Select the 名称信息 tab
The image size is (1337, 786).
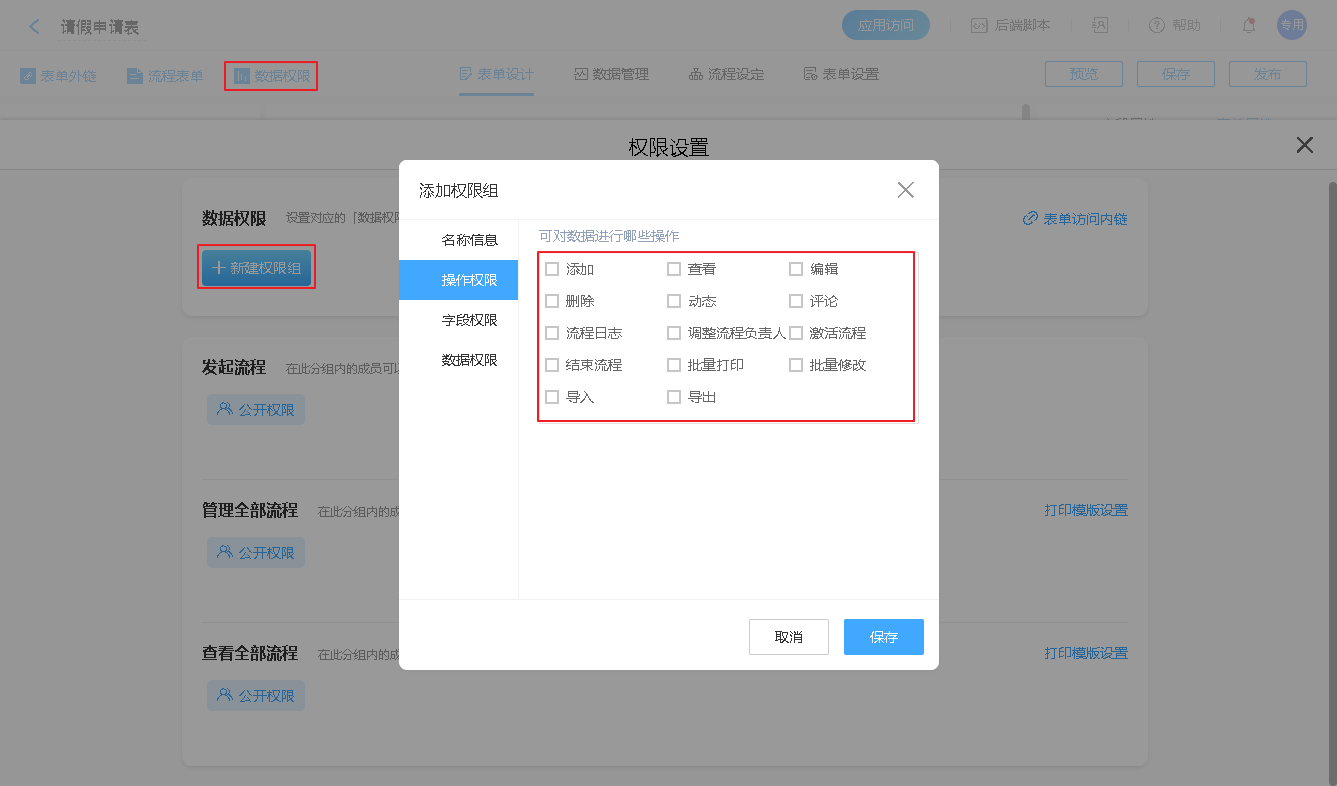click(468, 240)
